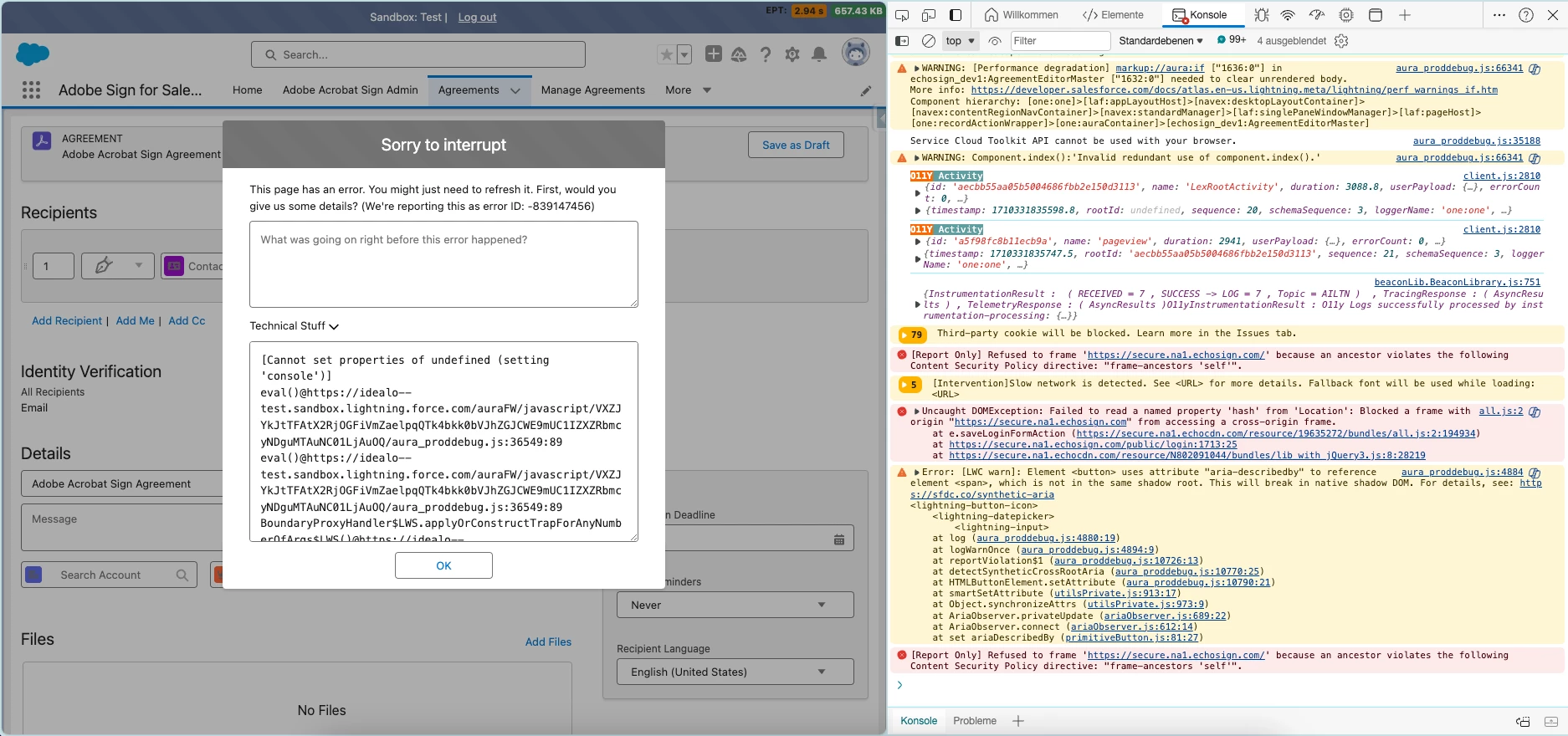Open the Salesforce App Launcher dots grid
The width and height of the screenshot is (1568, 736).
coord(31,90)
